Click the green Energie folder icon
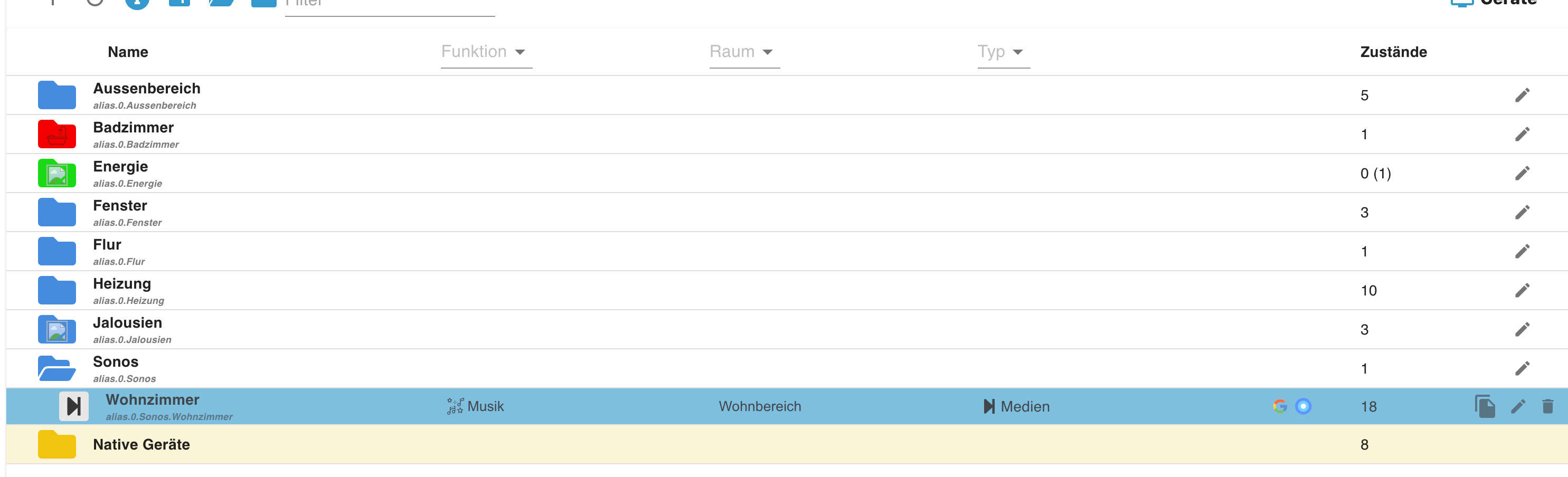The height and width of the screenshot is (477, 1568). (x=56, y=174)
